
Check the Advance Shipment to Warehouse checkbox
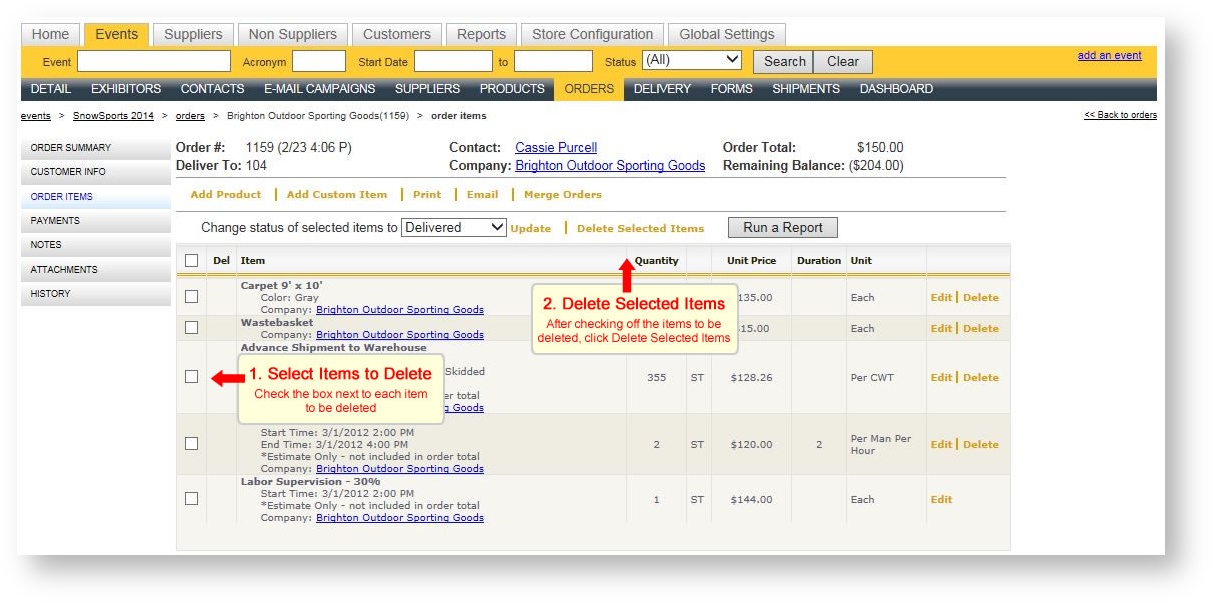click(x=190, y=377)
